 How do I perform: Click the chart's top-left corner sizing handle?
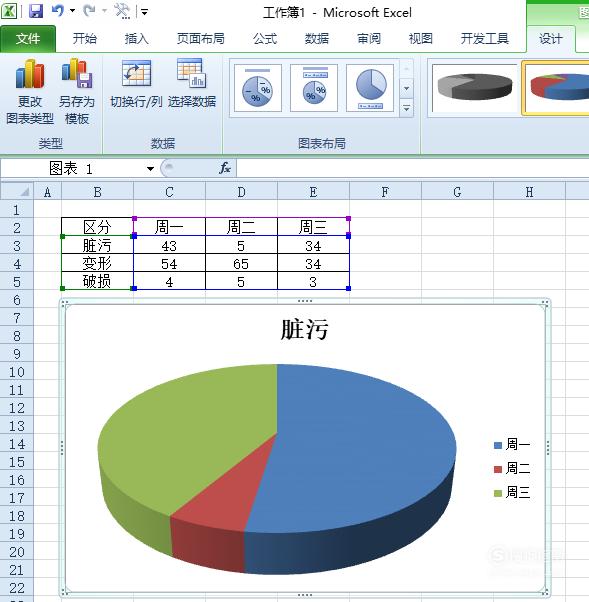pos(64,303)
